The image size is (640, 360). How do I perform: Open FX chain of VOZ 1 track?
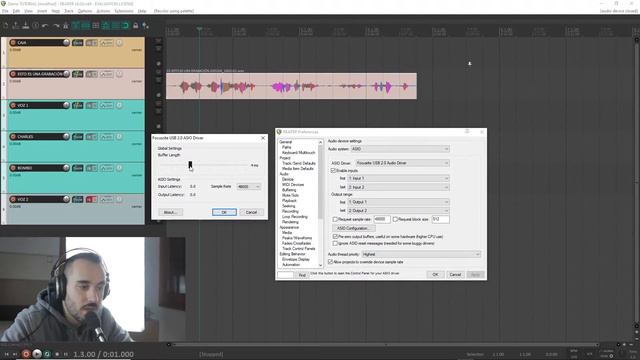click(78, 105)
